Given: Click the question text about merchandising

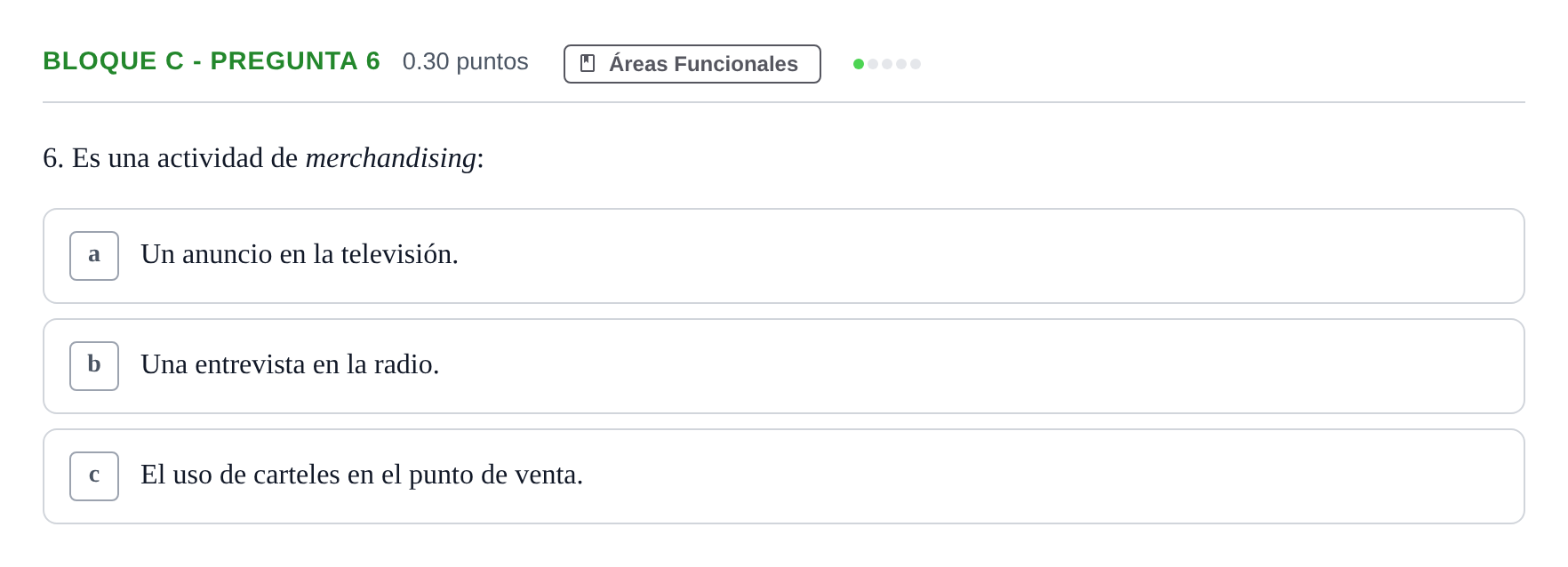Looking at the screenshot, I should click(263, 158).
